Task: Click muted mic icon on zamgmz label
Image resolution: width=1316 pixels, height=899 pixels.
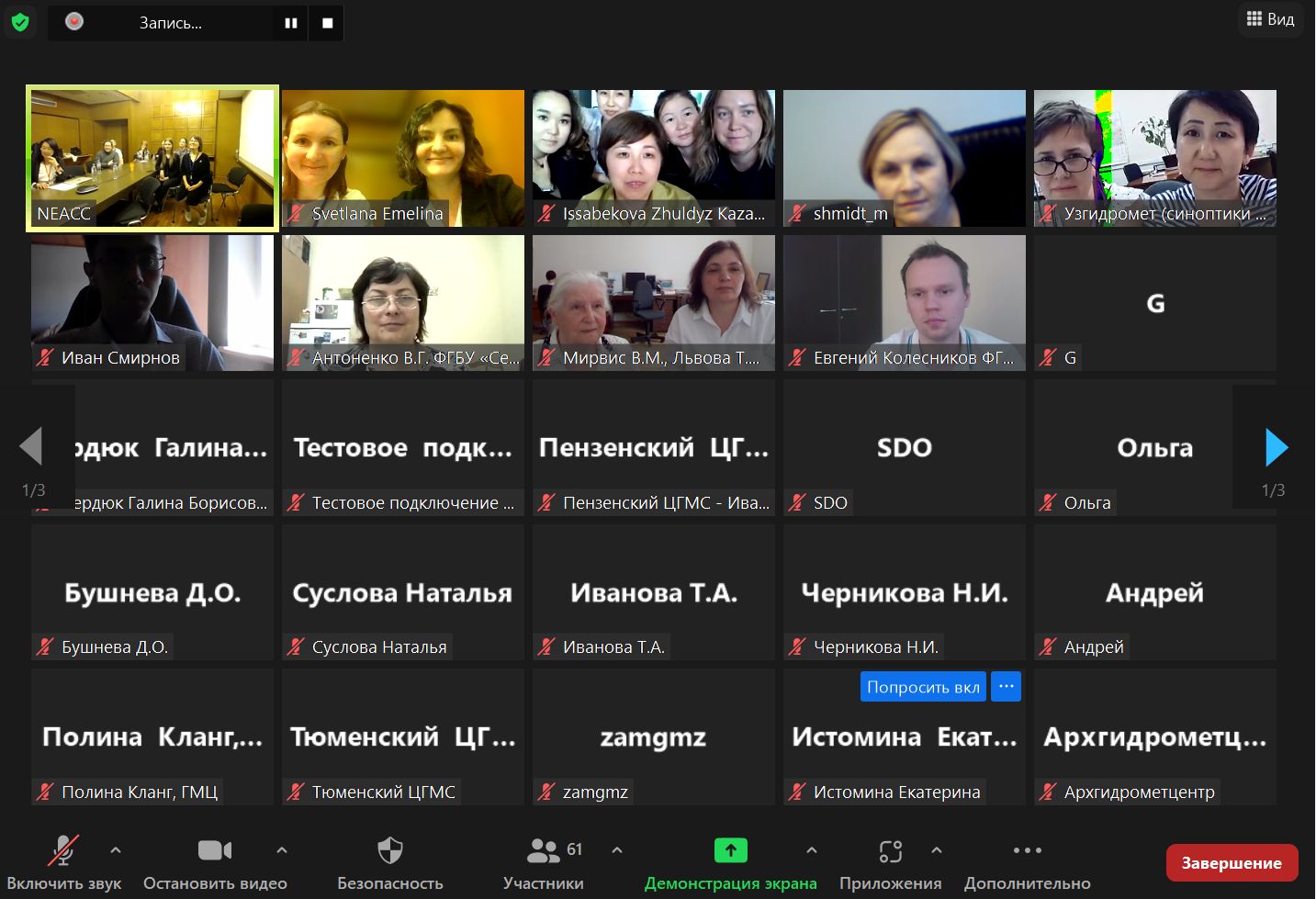Action: (546, 792)
